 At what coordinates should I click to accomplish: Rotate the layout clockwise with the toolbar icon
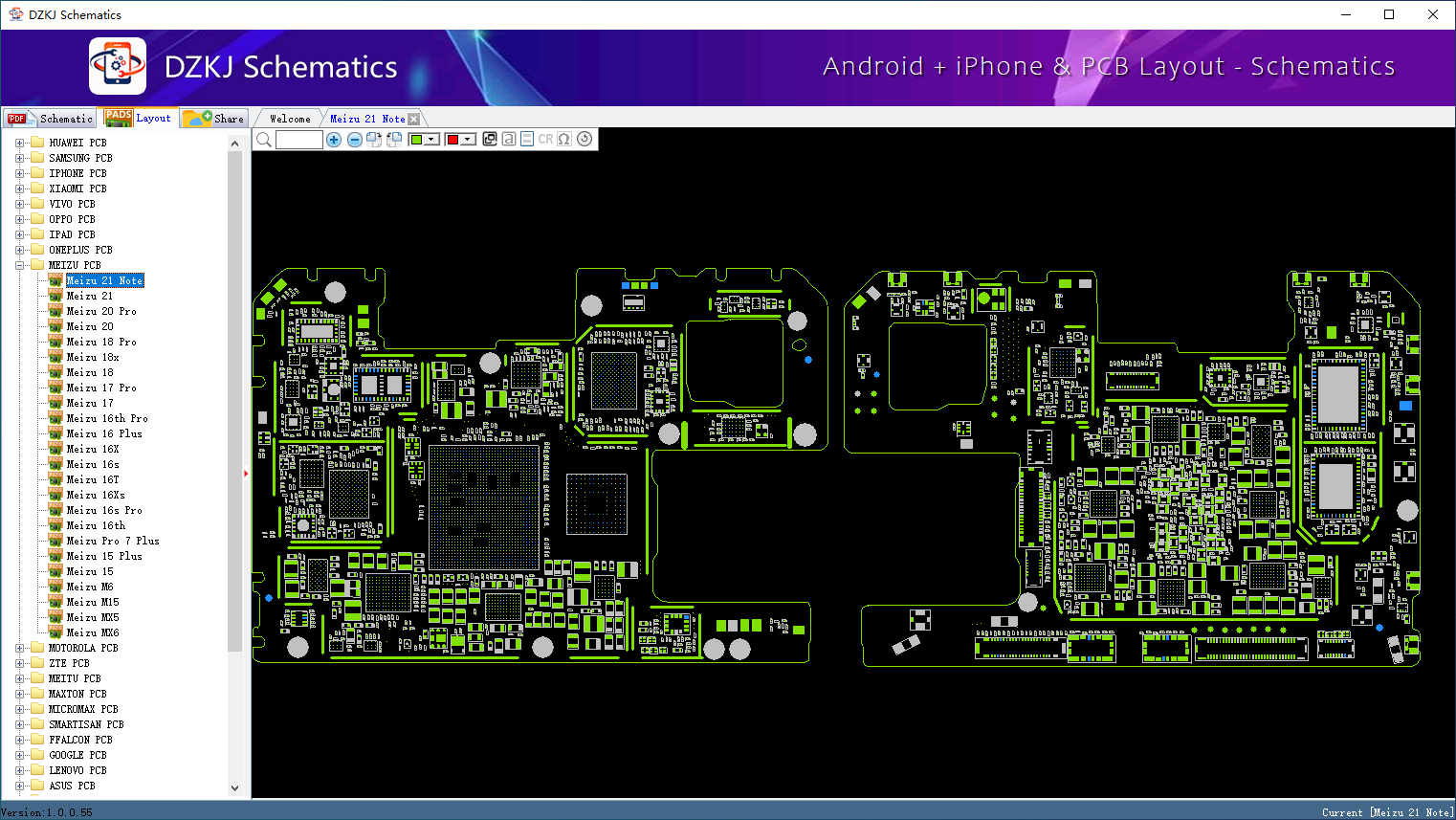click(x=374, y=140)
